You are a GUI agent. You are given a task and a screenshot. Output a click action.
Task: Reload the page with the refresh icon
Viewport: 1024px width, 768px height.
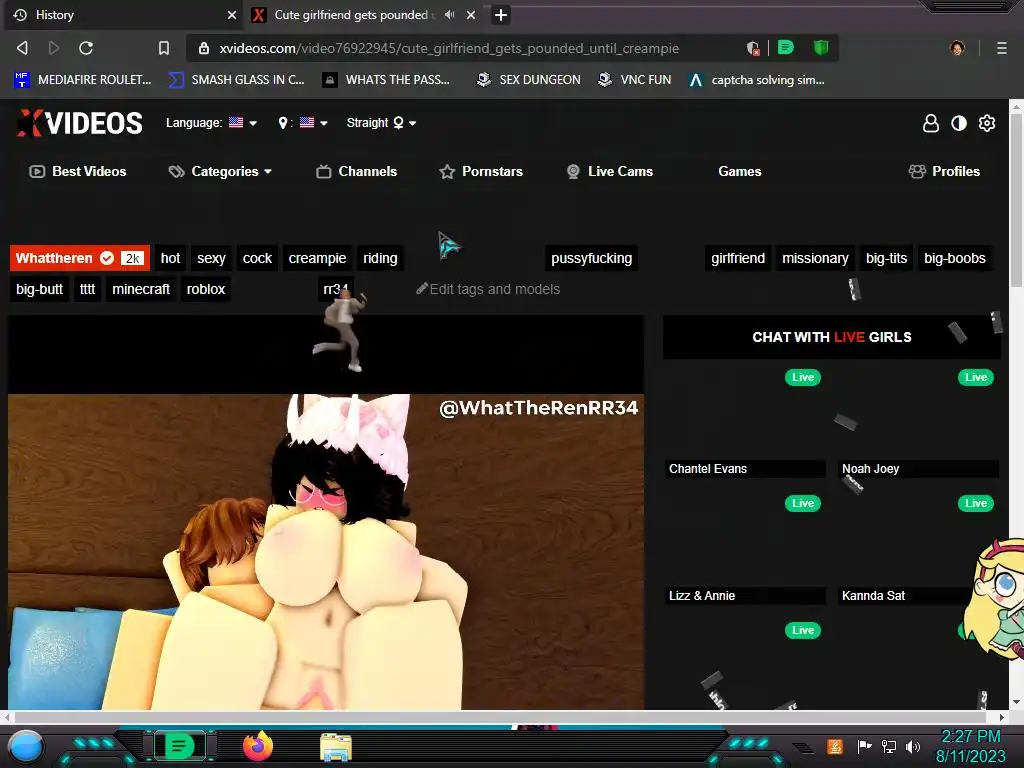[86, 48]
